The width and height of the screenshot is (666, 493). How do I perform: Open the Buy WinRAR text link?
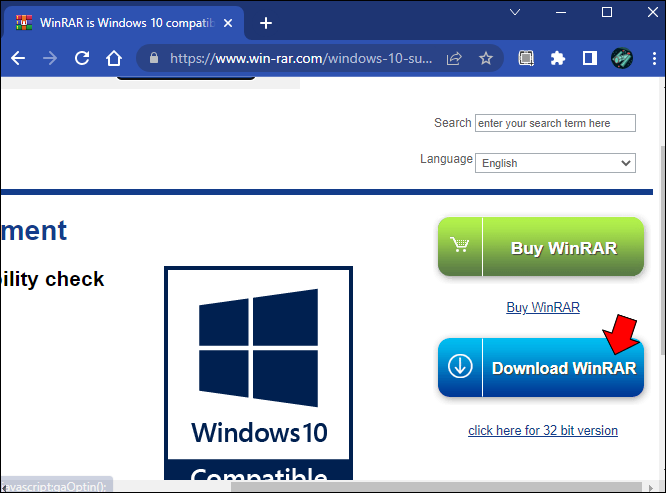[x=543, y=307]
